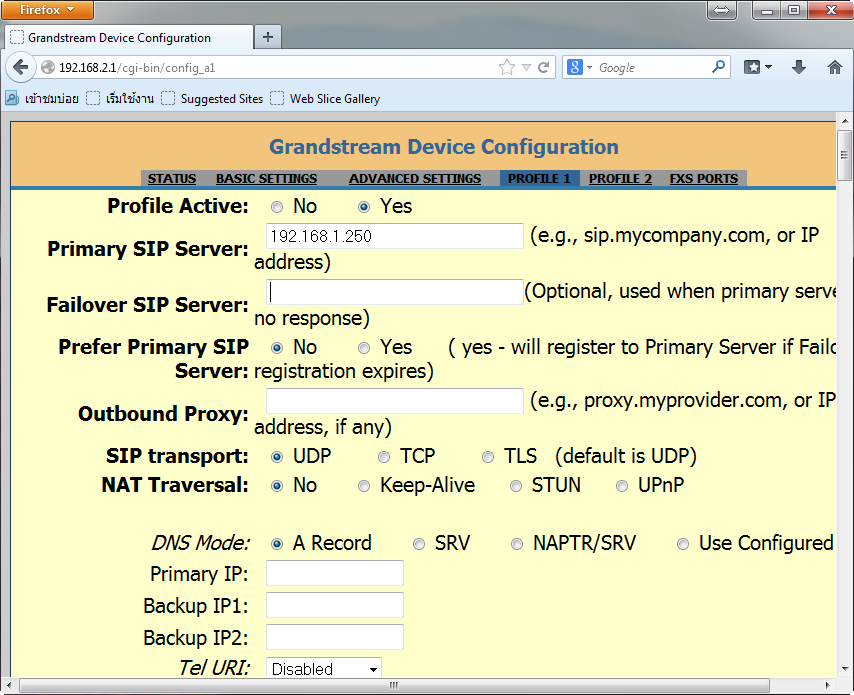Screen dimensions: 854x695
Task: Open the ADVANCED SETTINGS page
Action: 415,179
